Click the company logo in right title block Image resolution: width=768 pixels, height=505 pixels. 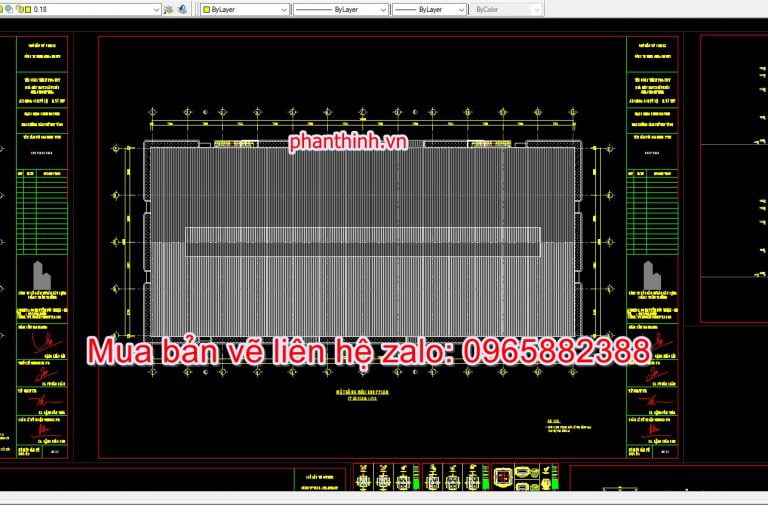651,275
